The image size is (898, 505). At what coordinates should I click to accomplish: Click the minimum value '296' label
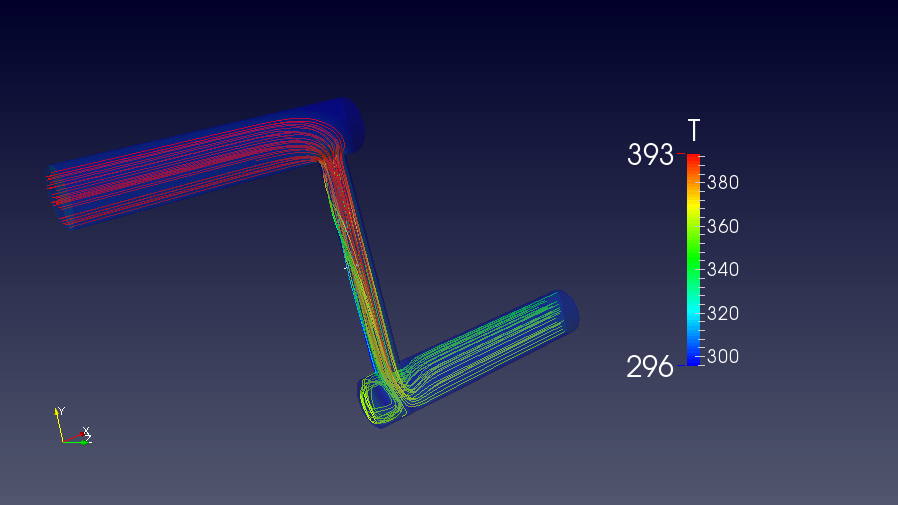650,366
